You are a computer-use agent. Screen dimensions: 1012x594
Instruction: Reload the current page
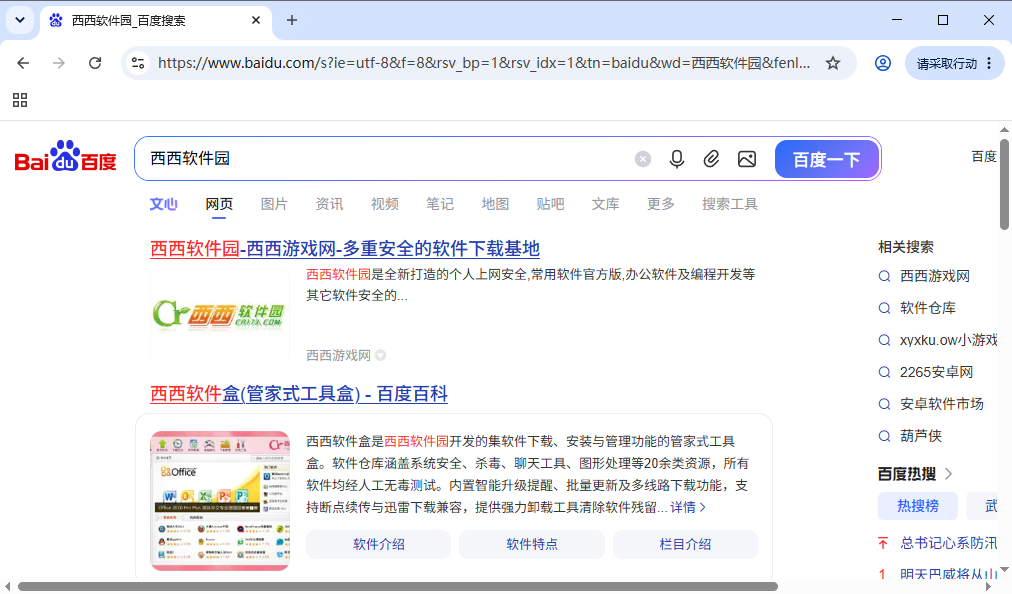[95, 63]
